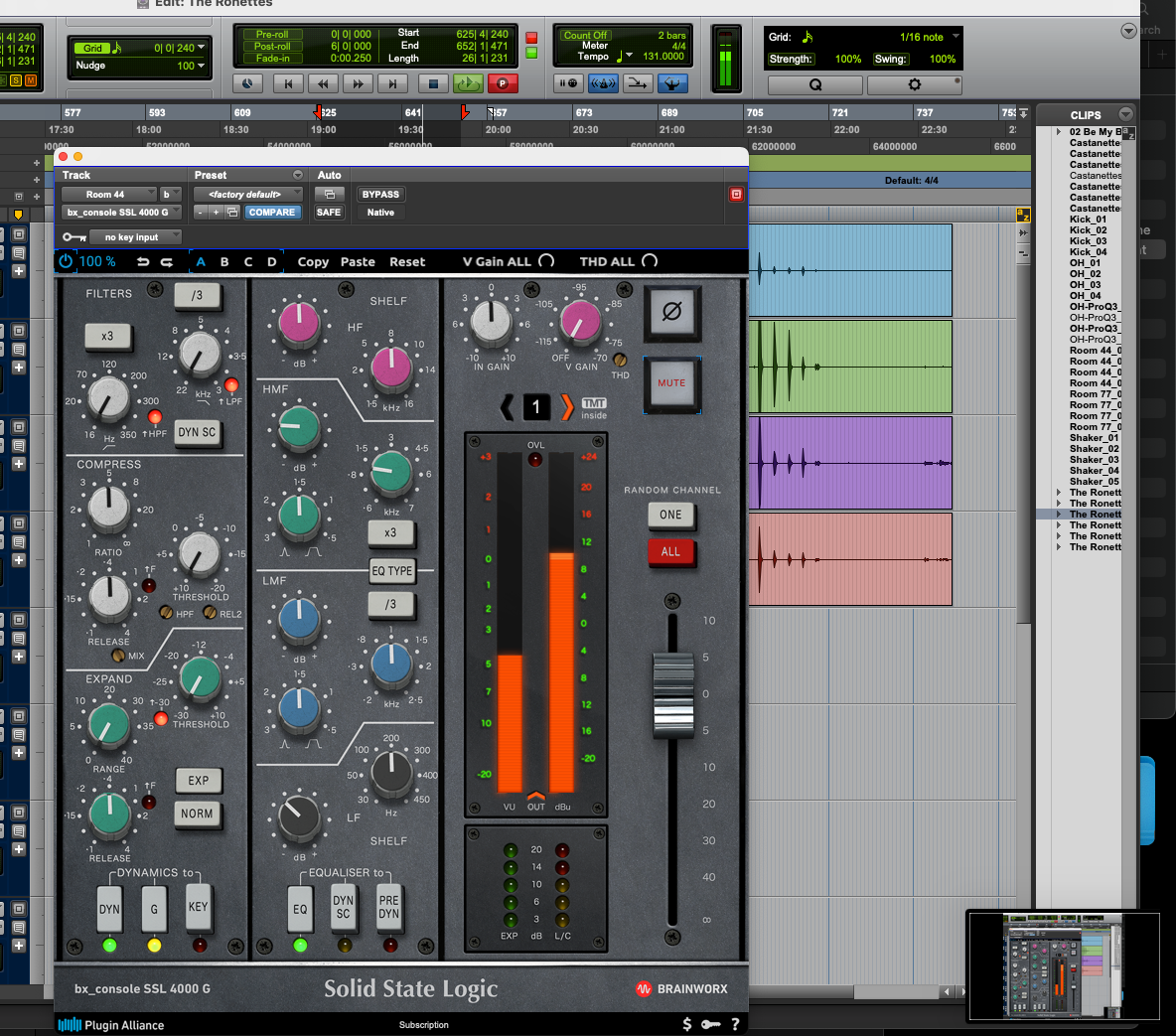Image resolution: width=1176 pixels, height=1036 pixels.
Task: Open the Clips list menu arrow
Action: pos(1125,114)
